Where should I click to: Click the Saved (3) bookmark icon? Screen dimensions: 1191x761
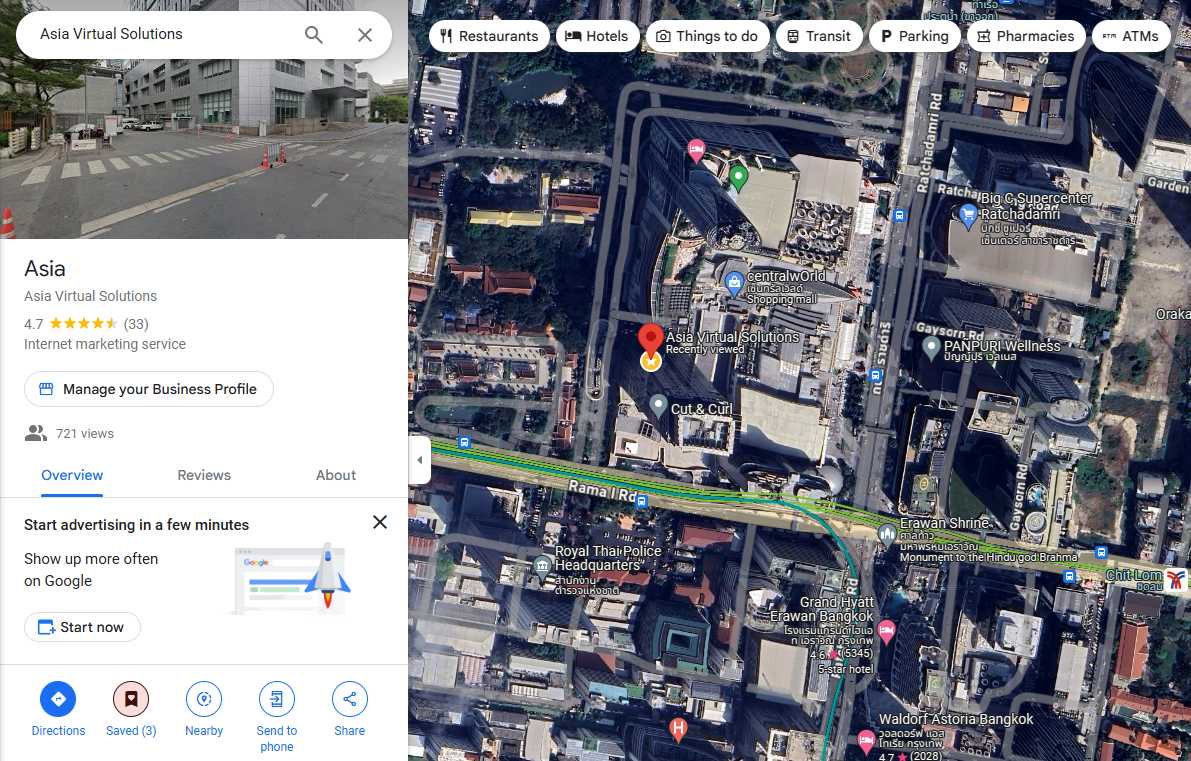[x=131, y=699]
